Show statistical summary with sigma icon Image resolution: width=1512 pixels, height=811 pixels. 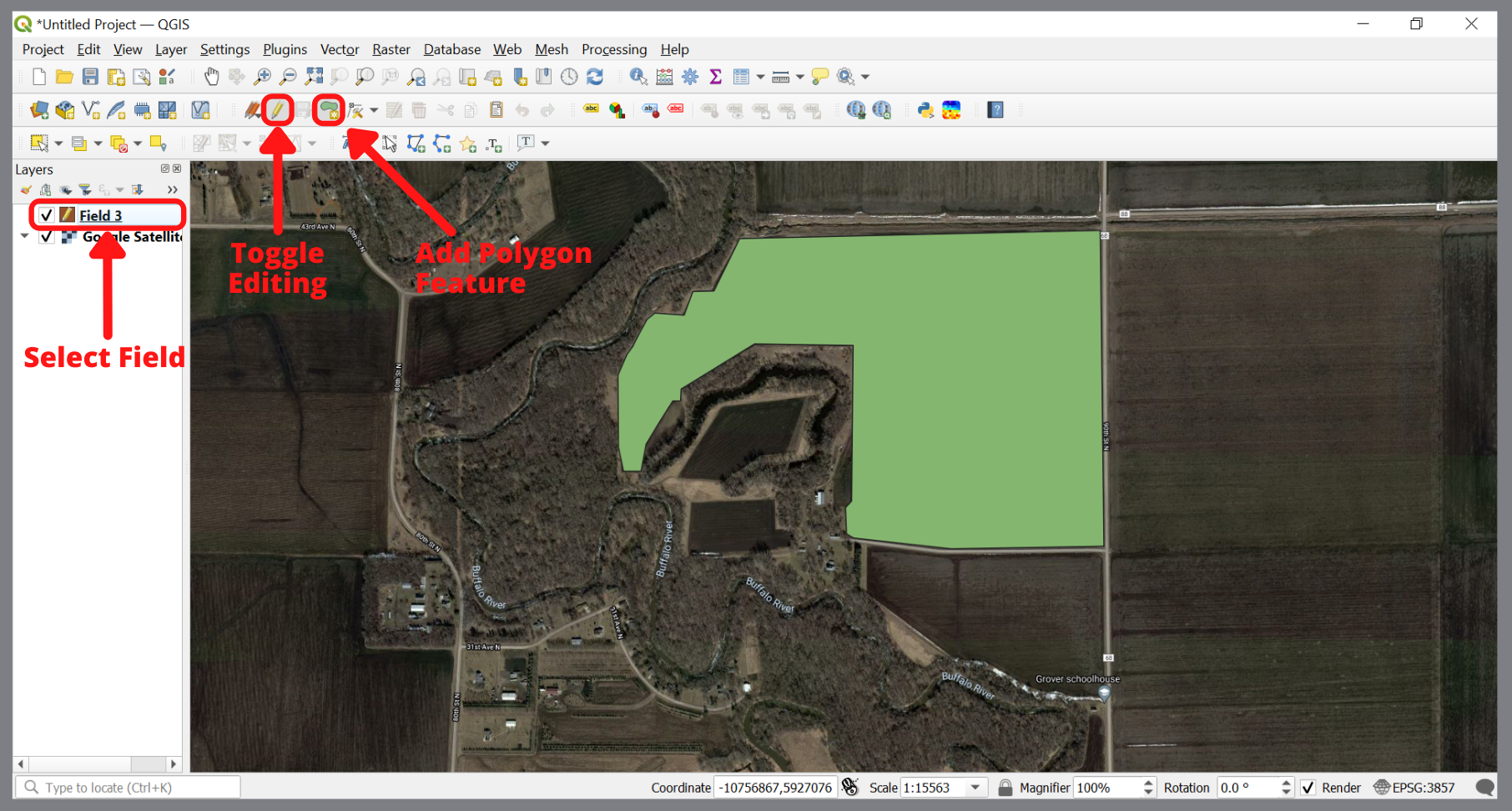coord(715,76)
